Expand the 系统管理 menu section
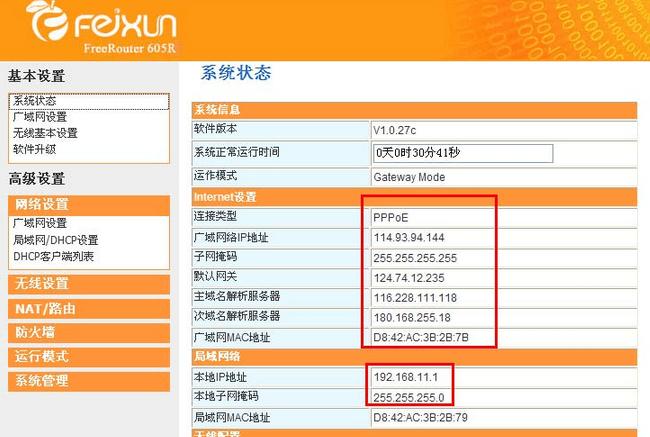This screenshot has height=437, width=650. pos(89,381)
